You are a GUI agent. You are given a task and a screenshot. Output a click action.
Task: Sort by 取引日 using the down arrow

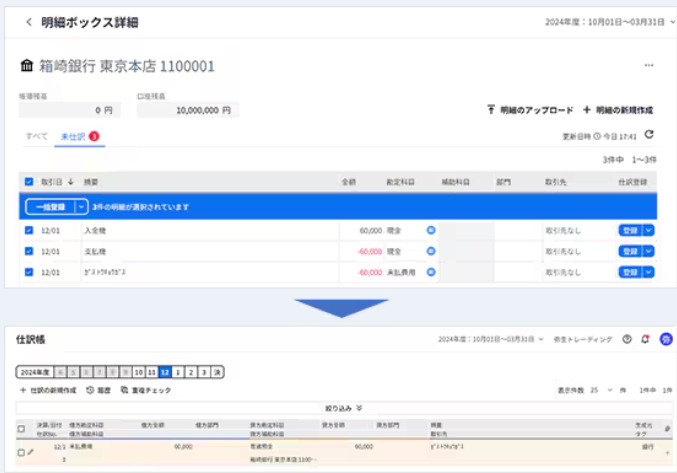point(71,182)
